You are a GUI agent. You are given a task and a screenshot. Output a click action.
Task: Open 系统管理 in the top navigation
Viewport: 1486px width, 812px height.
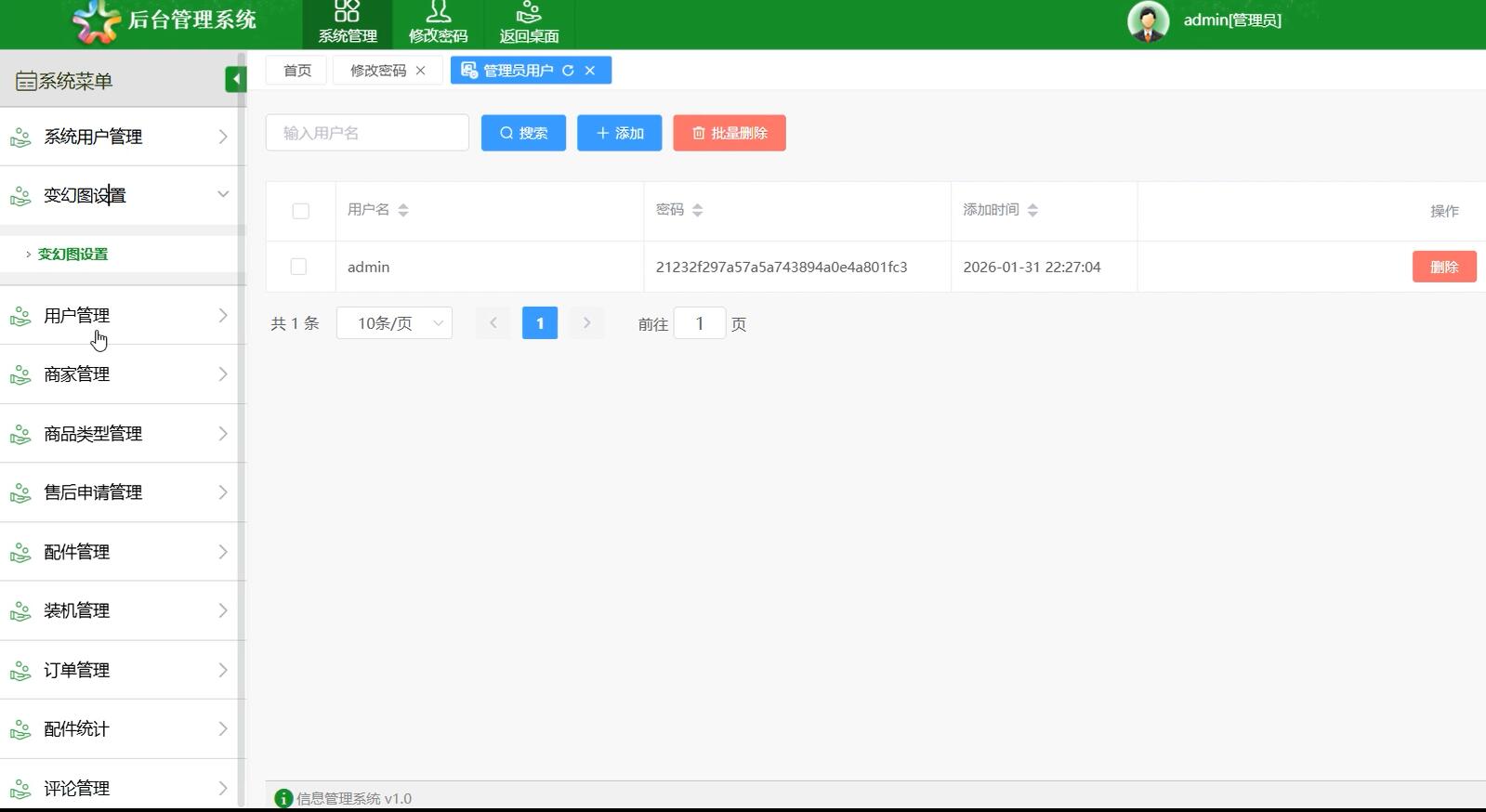coord(348,24)
